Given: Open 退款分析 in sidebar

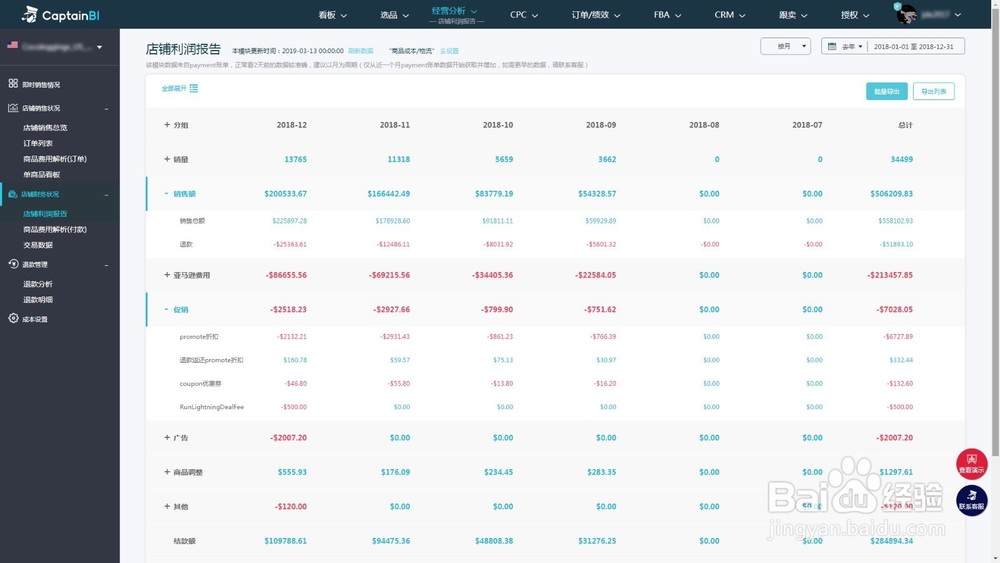Looking at the screenshot, I should 38,284.
